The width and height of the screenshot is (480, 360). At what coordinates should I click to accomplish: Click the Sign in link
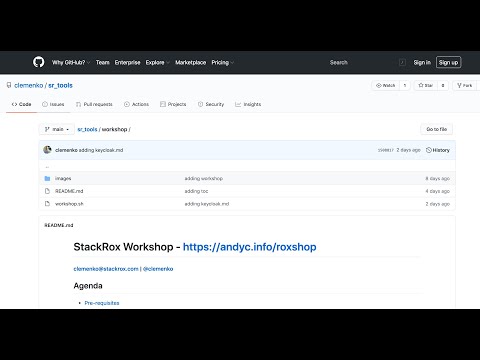pos(422,62)
